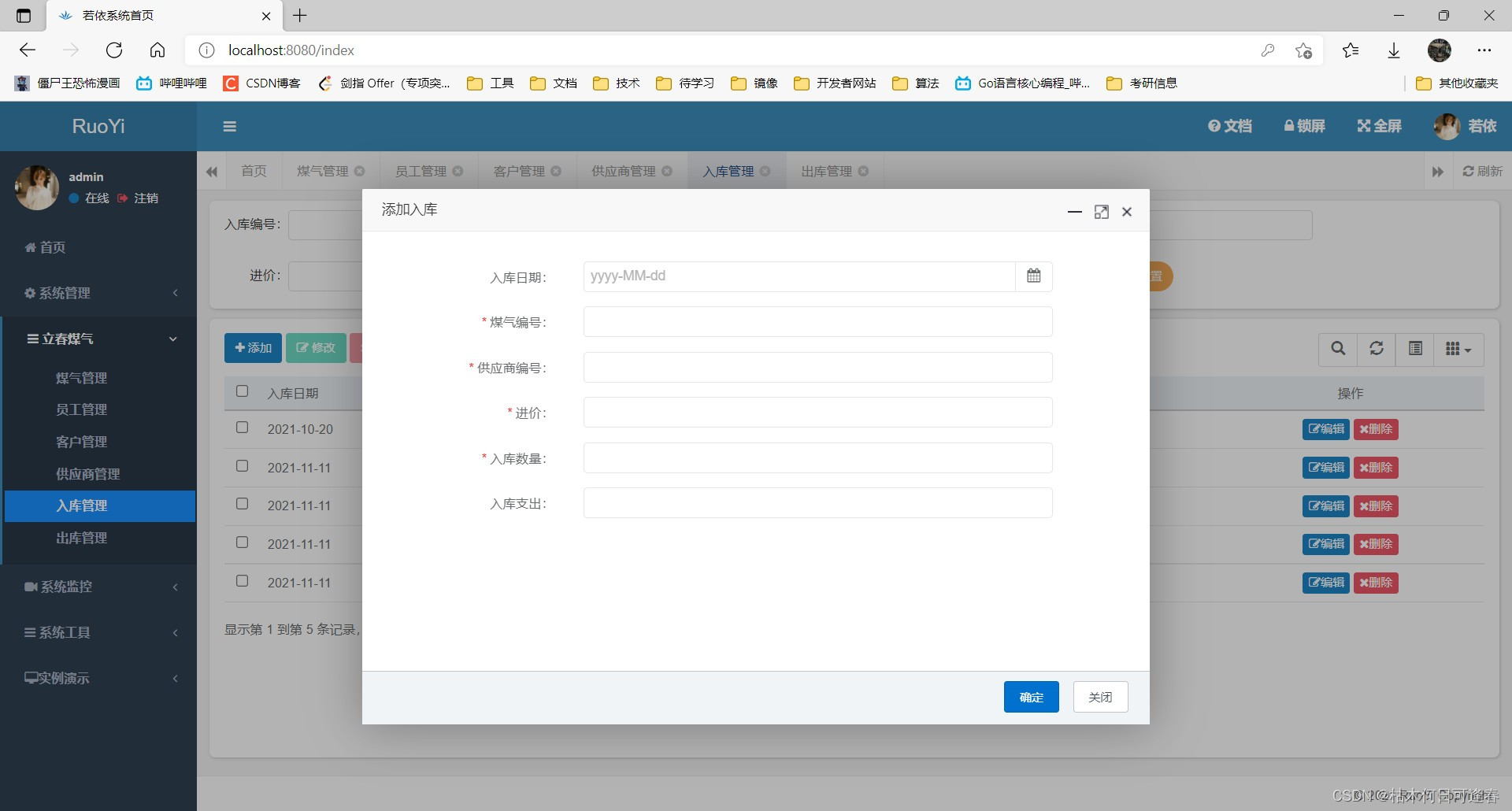
Task: Maximize the 添加入库 dialog
Action: point(1101,212)
